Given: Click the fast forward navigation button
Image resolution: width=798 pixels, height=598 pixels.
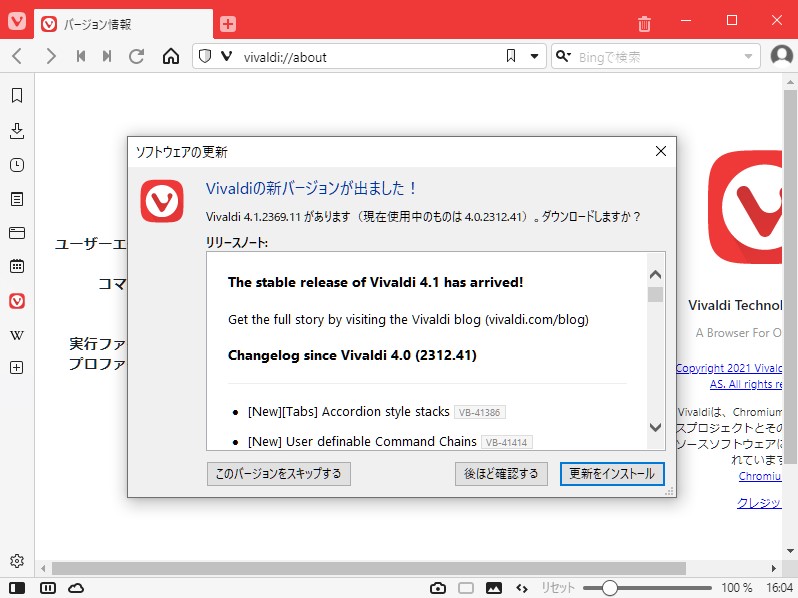Looking at the screenshot, I should 107,56.
